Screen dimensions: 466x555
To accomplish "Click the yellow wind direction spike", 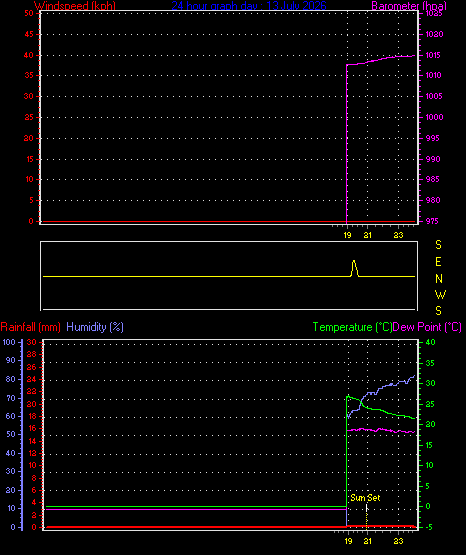I will 354,268.
